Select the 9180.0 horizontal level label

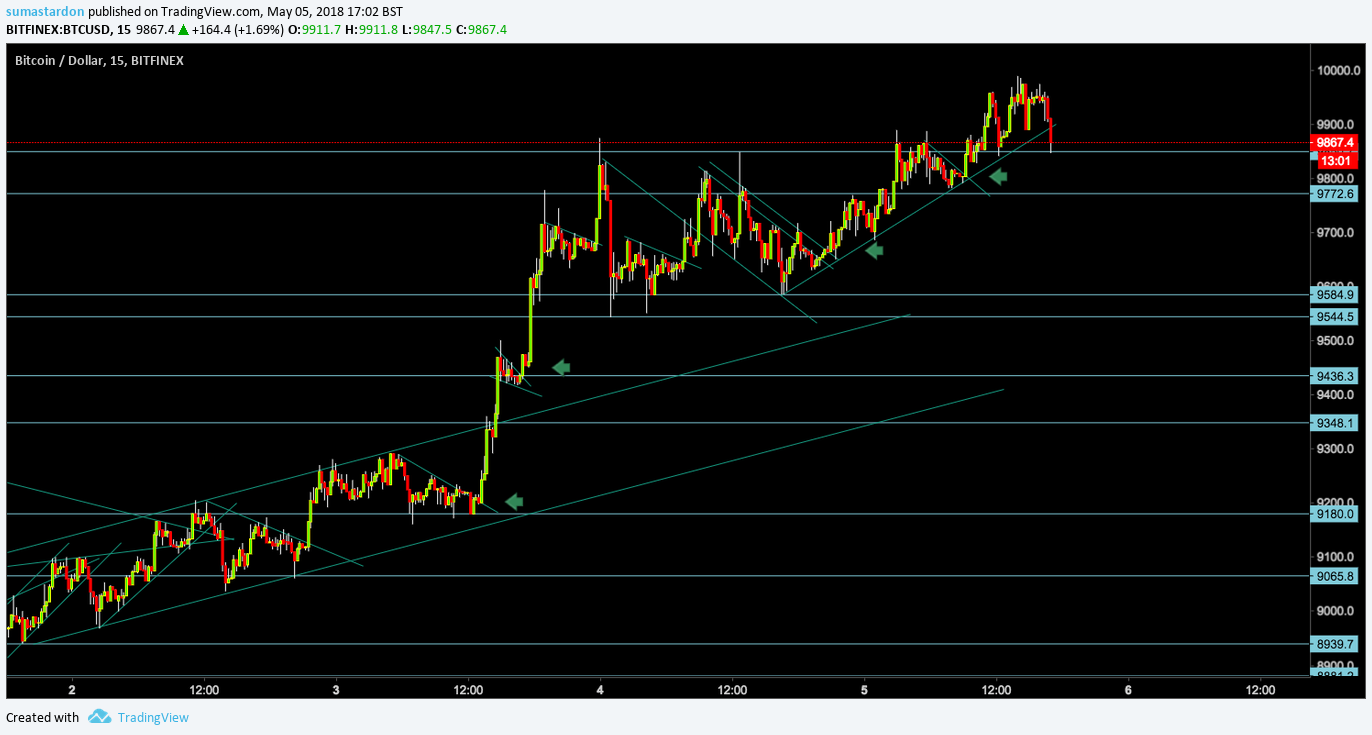(1336, 514)
